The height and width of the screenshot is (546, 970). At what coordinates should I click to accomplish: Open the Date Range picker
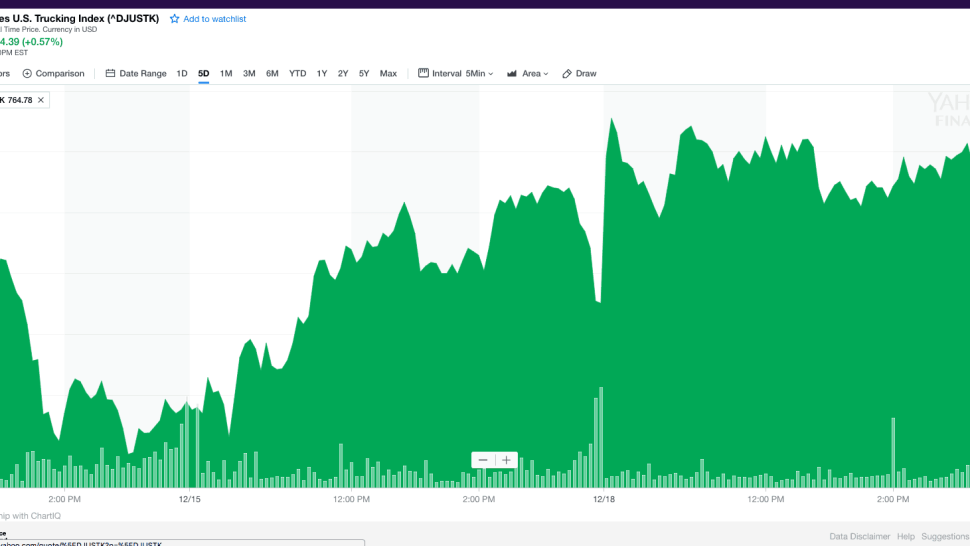coord(136,73)
